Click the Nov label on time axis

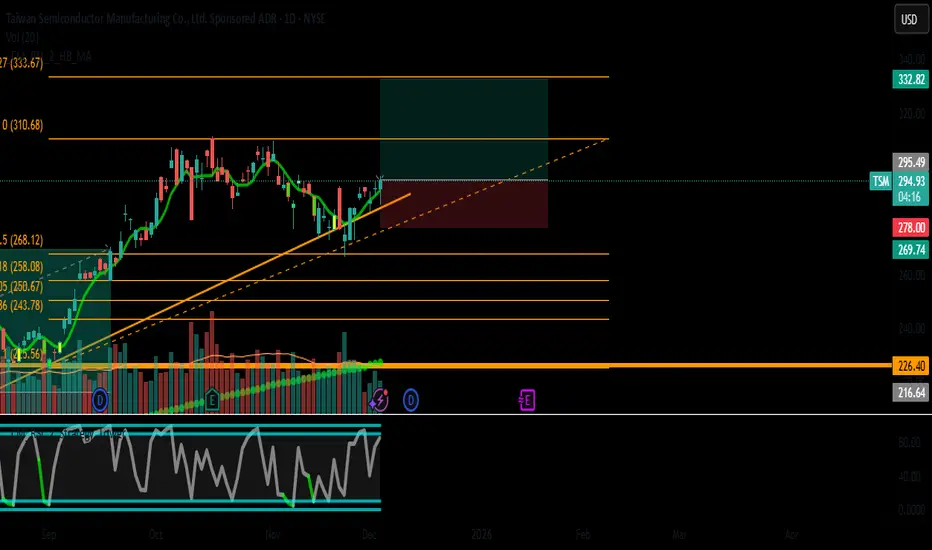[272, 535]
